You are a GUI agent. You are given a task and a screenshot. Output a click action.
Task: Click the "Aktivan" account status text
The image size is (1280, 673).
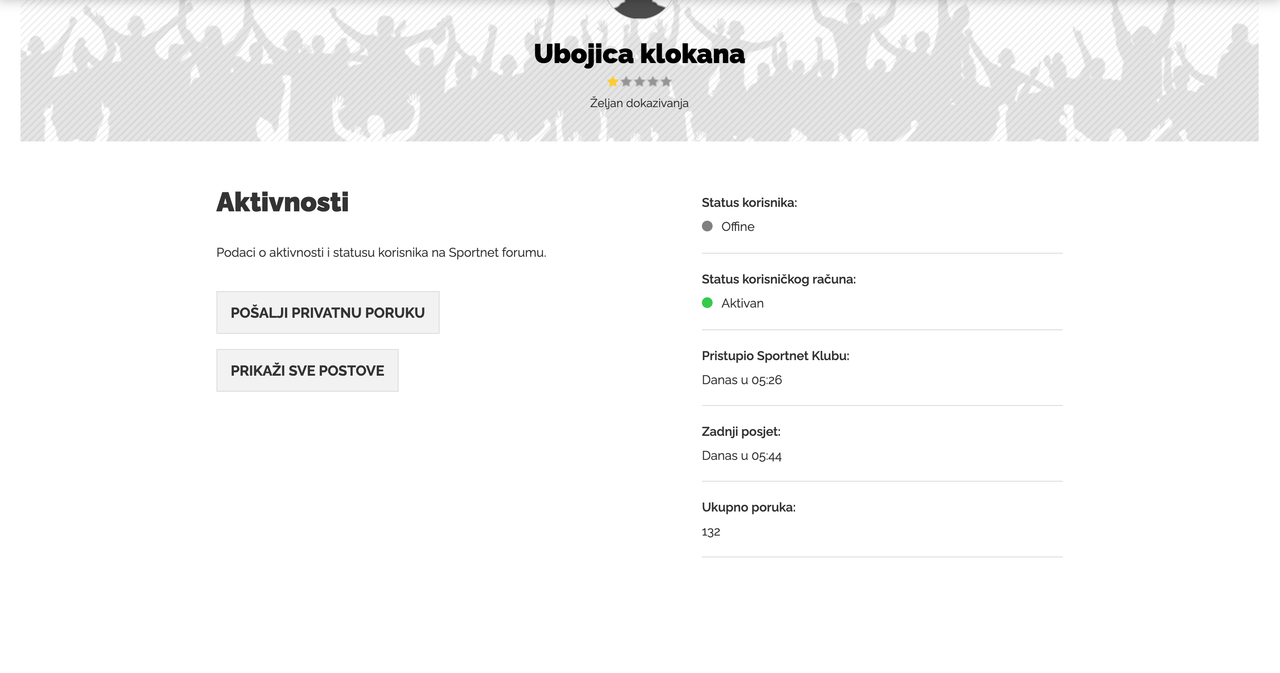coord(742,303)
